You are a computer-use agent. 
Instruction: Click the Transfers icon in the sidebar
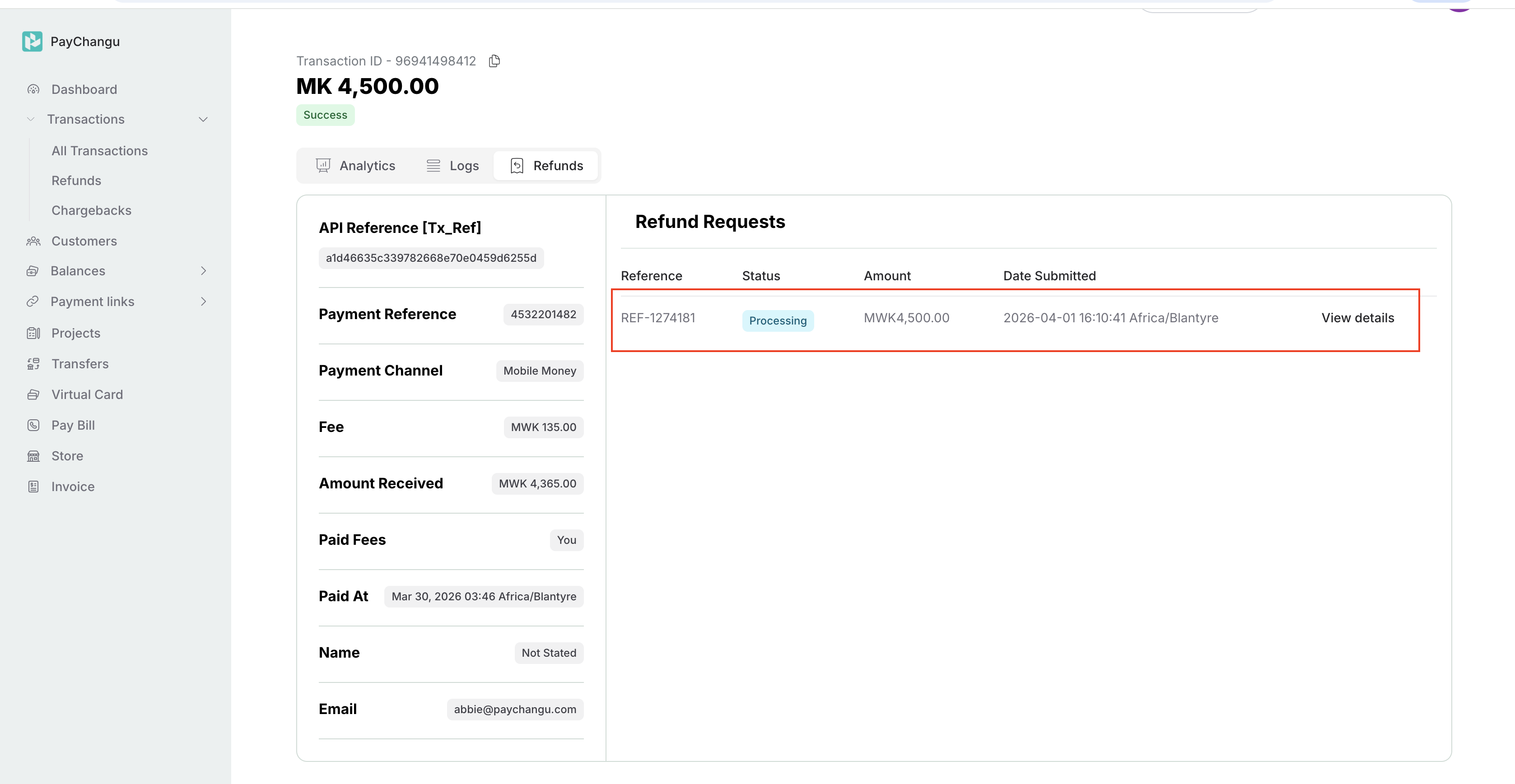(x=33, y=364)
